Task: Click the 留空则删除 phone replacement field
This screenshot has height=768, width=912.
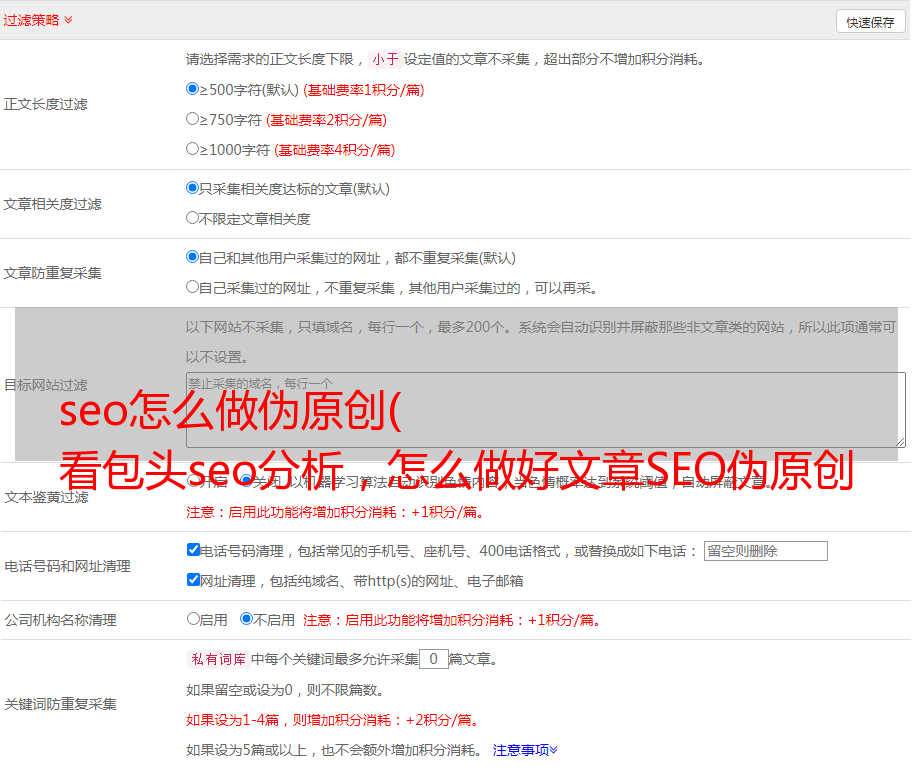Action: pos(765,551)
